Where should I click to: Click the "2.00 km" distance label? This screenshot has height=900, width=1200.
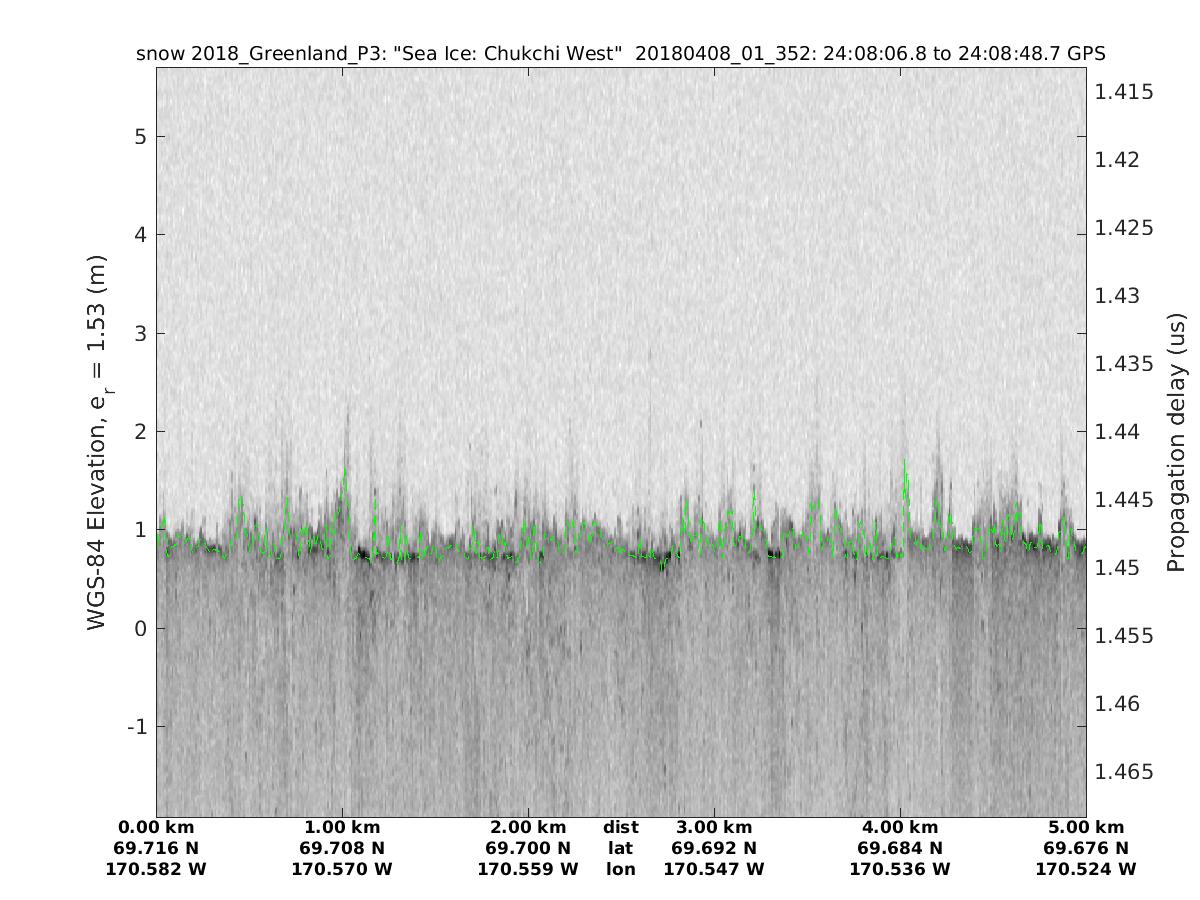[528, 827]
